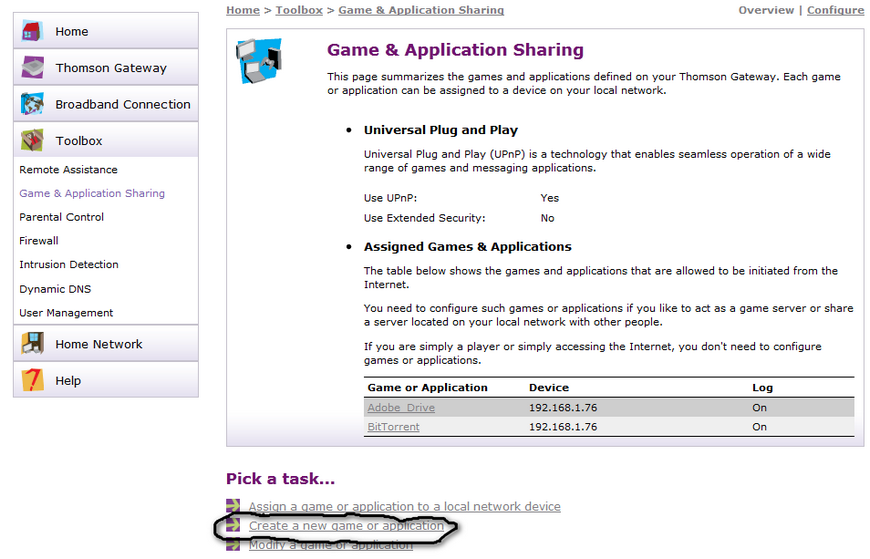Screen dimensions: 870x559
Task: Click the Thomson Gateway device icon
Action: pos(33,68)
